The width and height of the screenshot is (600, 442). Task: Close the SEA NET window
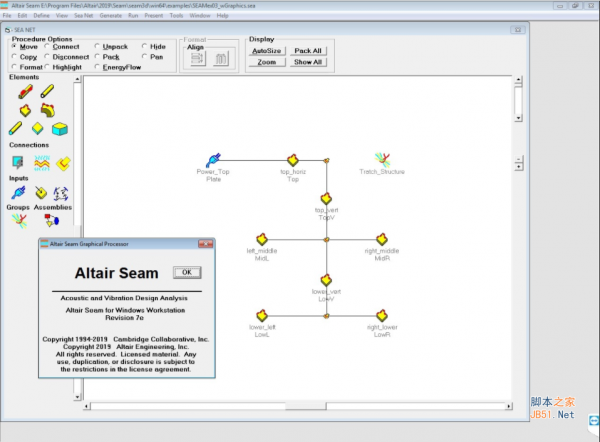(x=517, y=30)
